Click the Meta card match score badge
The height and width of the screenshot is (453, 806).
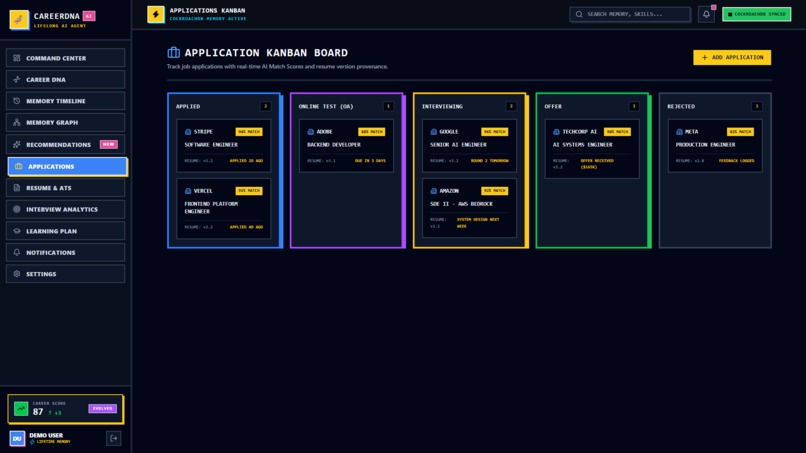[740, 132]
